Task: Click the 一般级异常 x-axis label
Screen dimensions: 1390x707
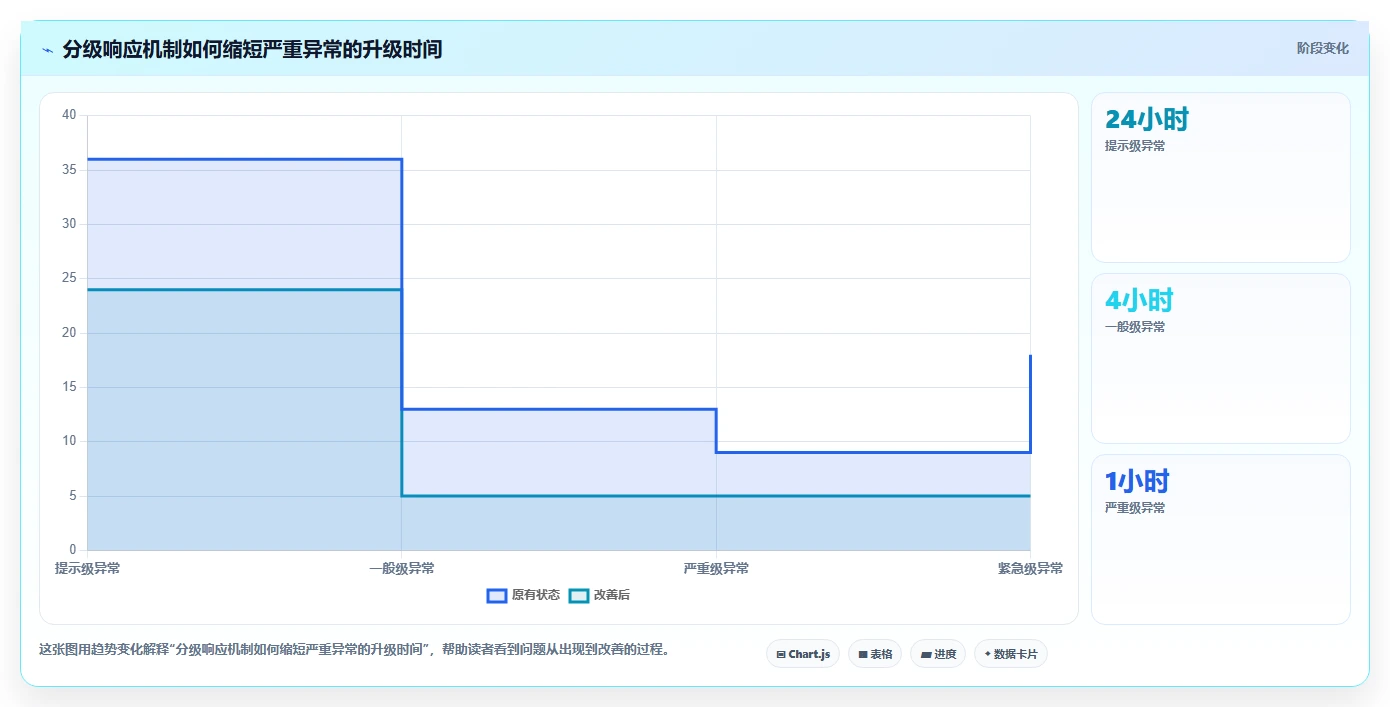Action: (401, 569)
